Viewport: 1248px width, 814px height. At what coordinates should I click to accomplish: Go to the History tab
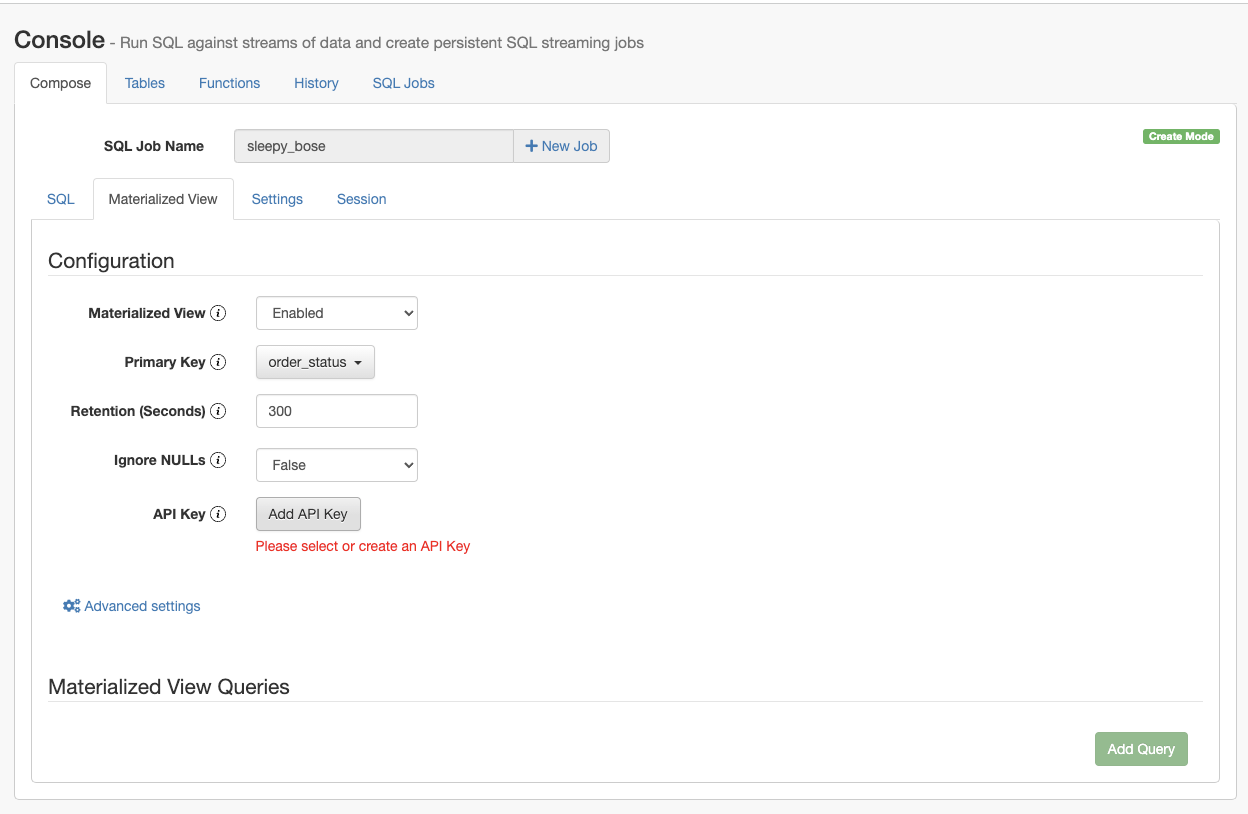click(316, 83)
